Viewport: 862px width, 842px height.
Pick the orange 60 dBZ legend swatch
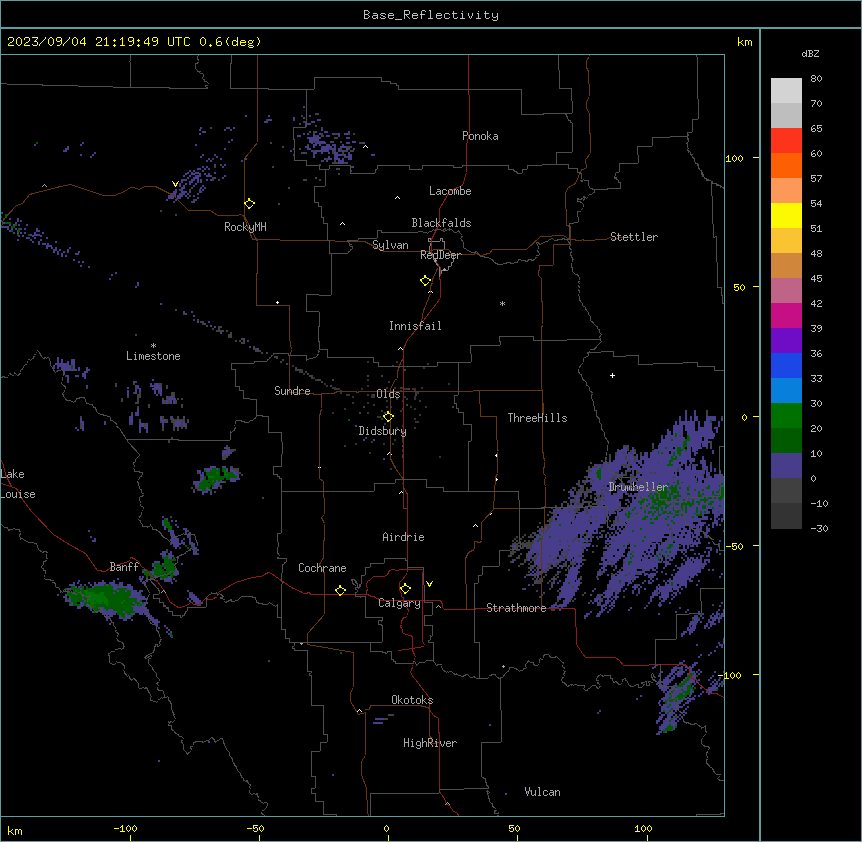coord(786,165)
